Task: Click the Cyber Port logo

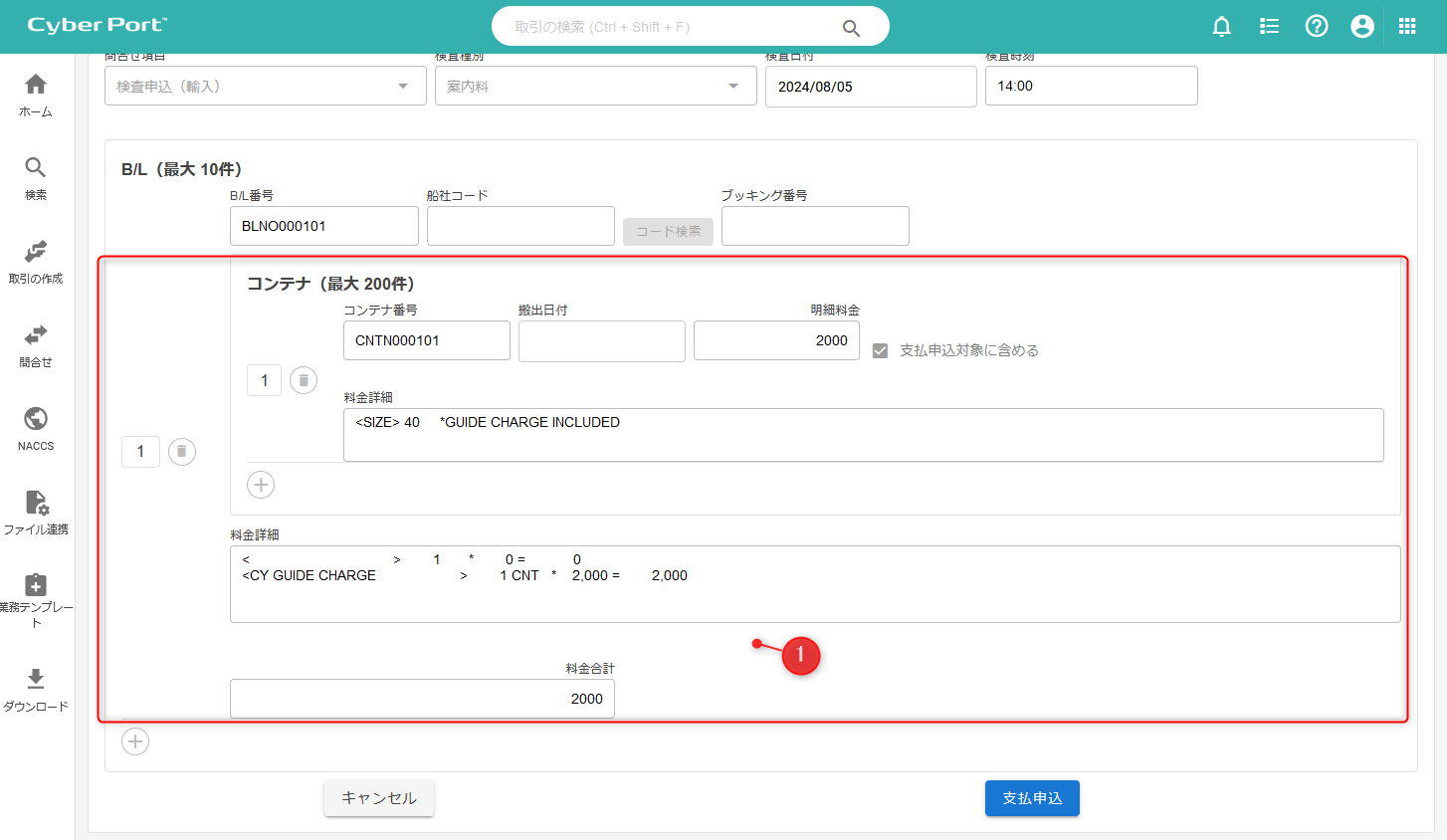Action: point(98,26)
